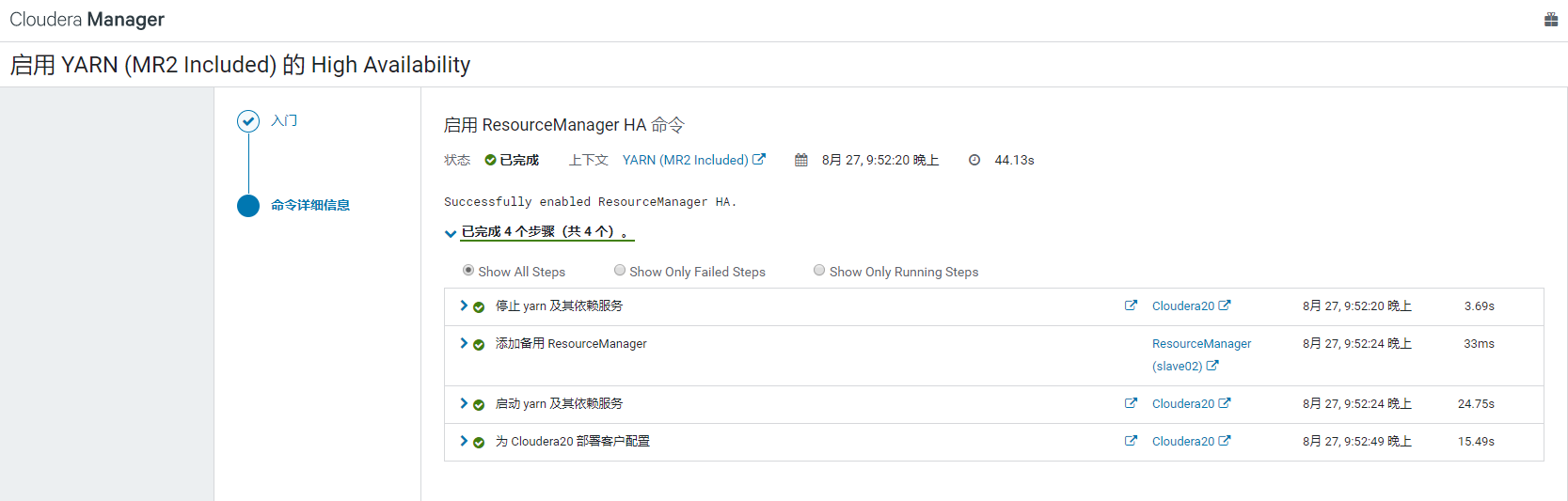Click the calendar icon by start time
Viewport: 1568px width, 501px height.
coord(801,160)
